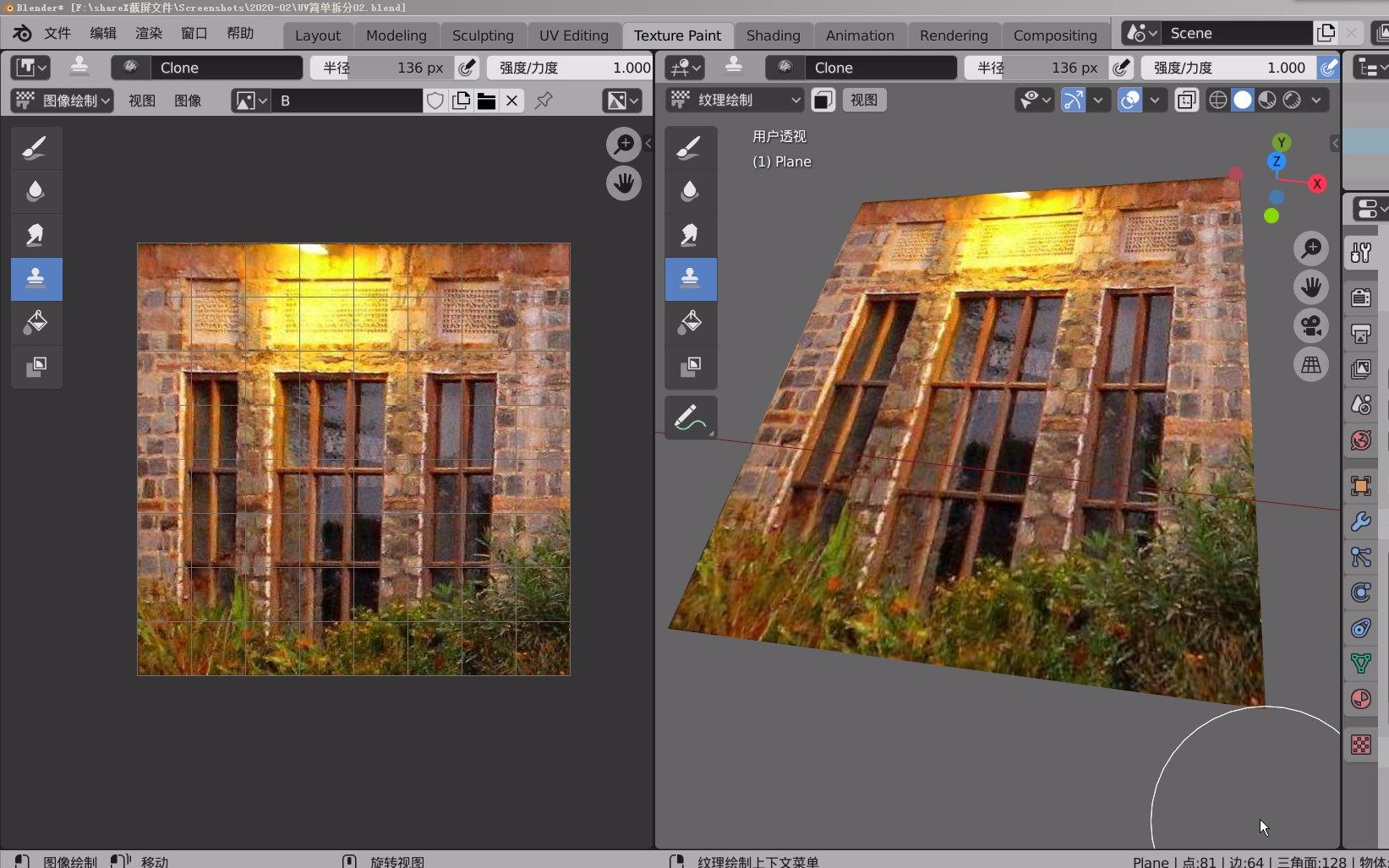Click zoom gizmo in 3D viewport
The width and height of the screenshot is (1389, 868).
(x=1311, y=248)
